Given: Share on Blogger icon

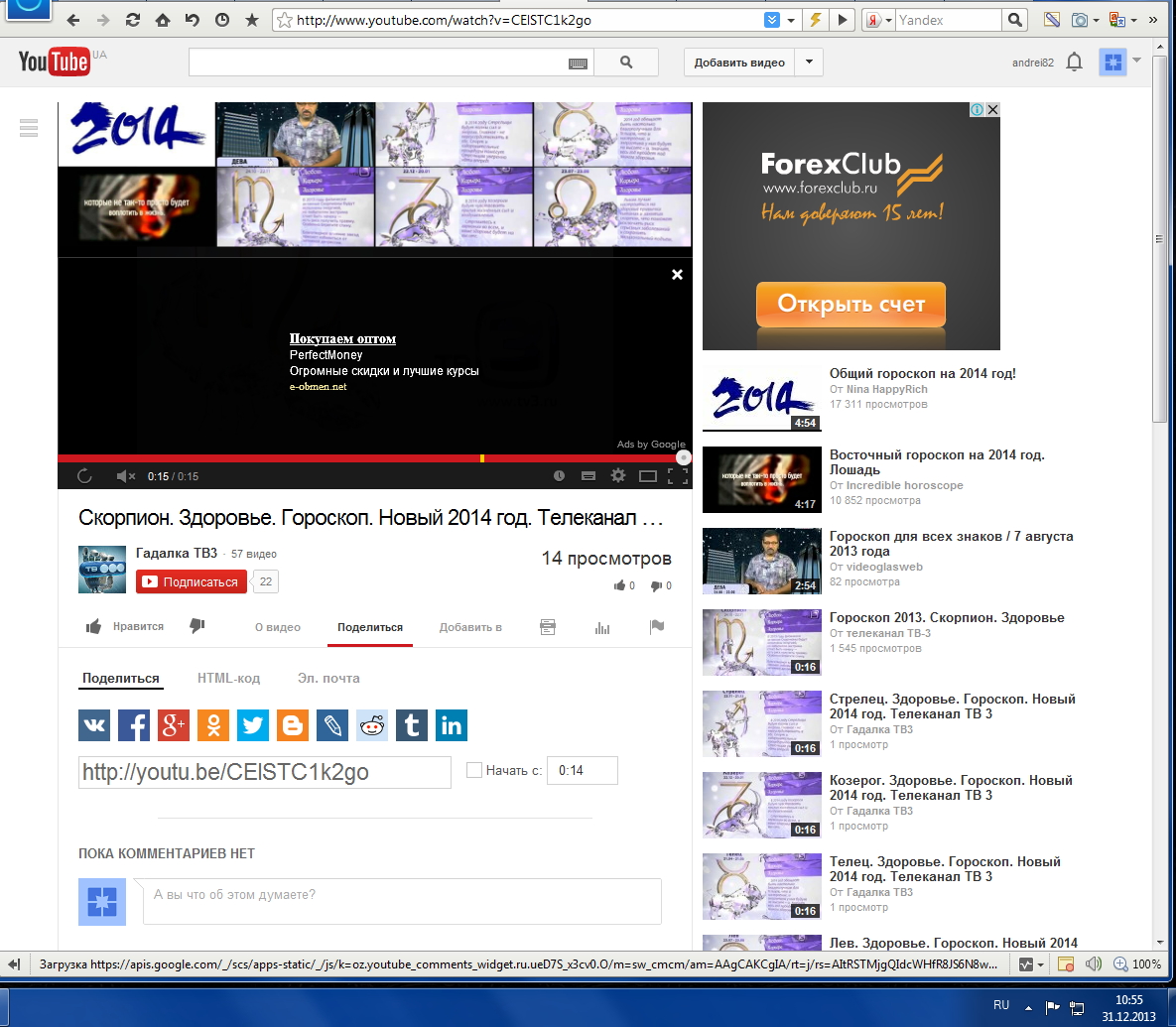Looking at the screenshot, I should tap(293, 725).
